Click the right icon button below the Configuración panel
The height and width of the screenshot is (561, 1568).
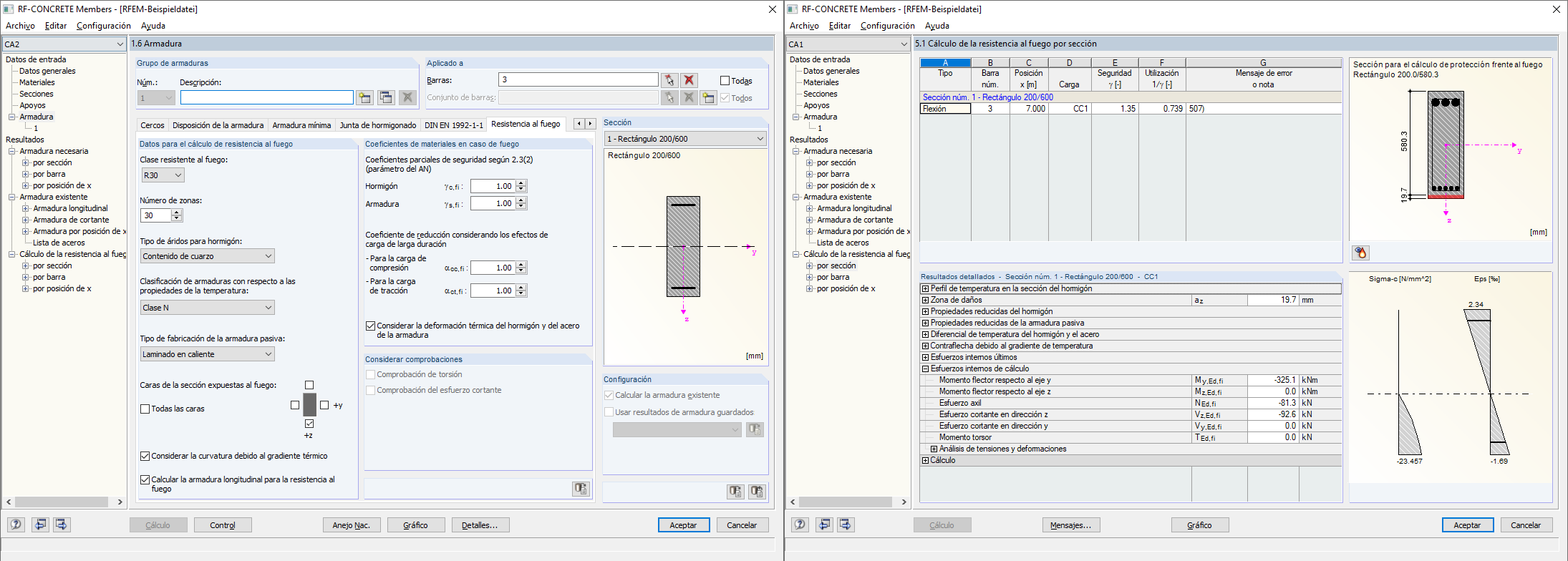757,492
